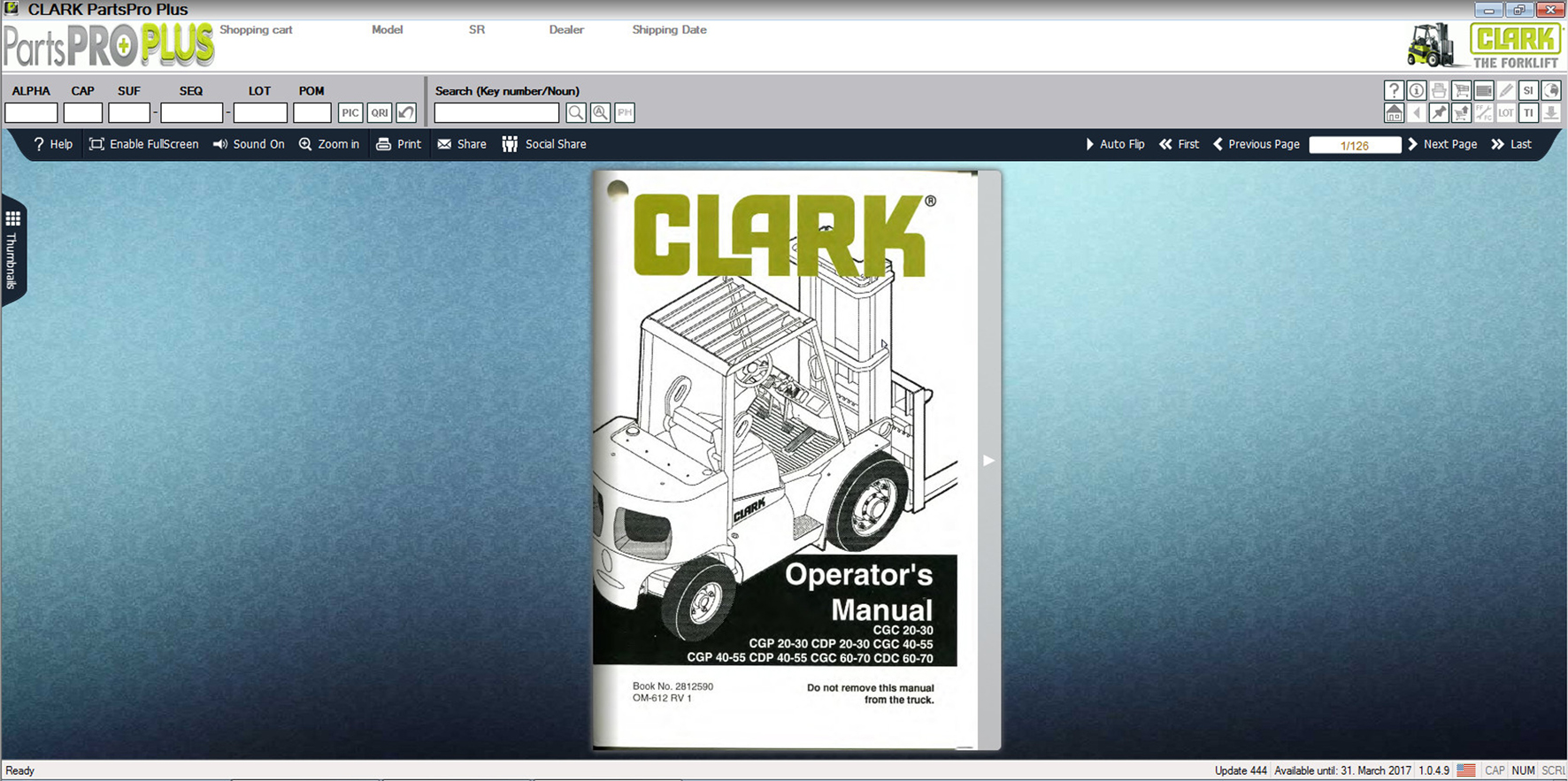Click the cart with upload arrow icon
Screen dimensions: 1568x781
(1461, 113)
